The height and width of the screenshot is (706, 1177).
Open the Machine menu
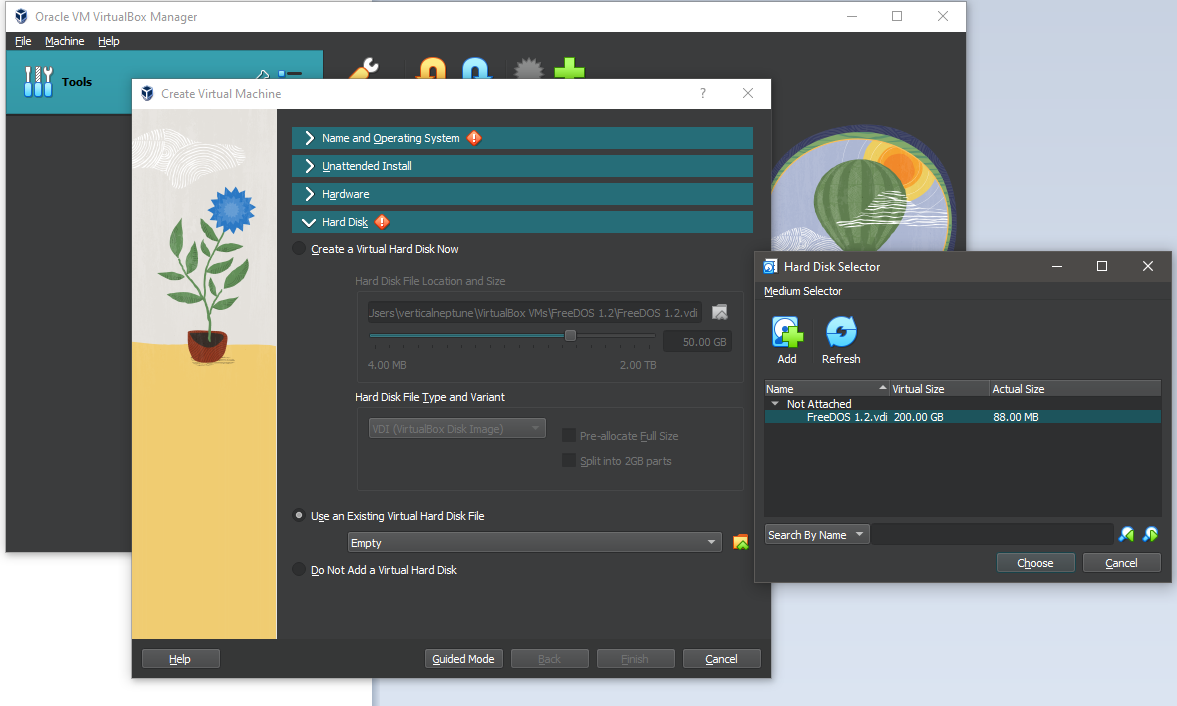(64, 41)
